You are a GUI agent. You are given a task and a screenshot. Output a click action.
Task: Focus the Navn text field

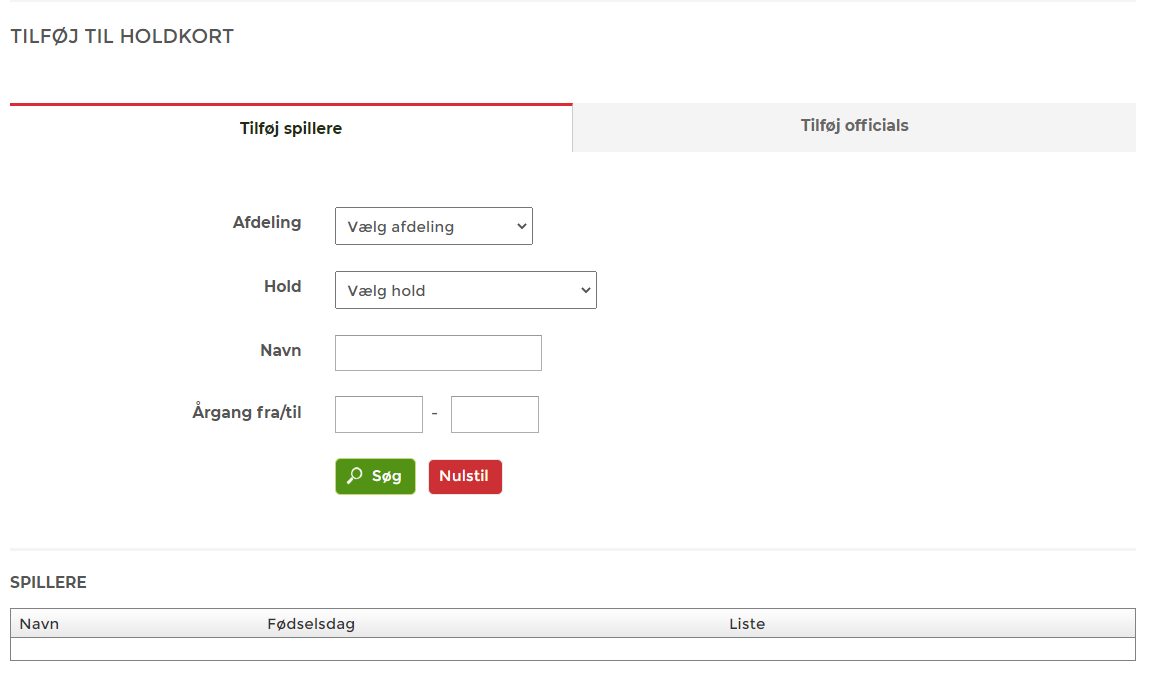tap(438, 353)
